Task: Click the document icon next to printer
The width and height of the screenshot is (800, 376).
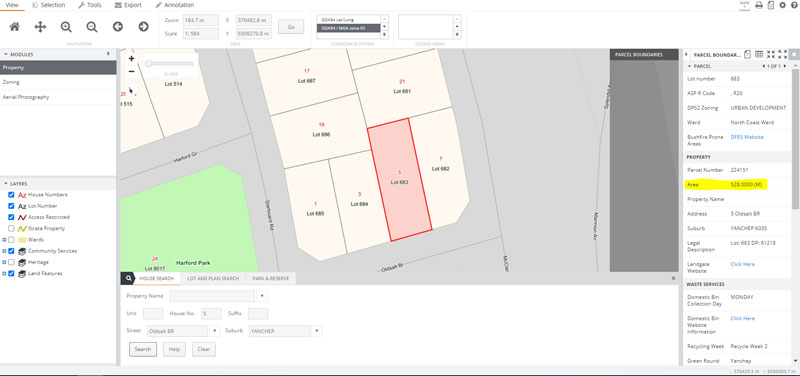Action: (x=771, y=5)
